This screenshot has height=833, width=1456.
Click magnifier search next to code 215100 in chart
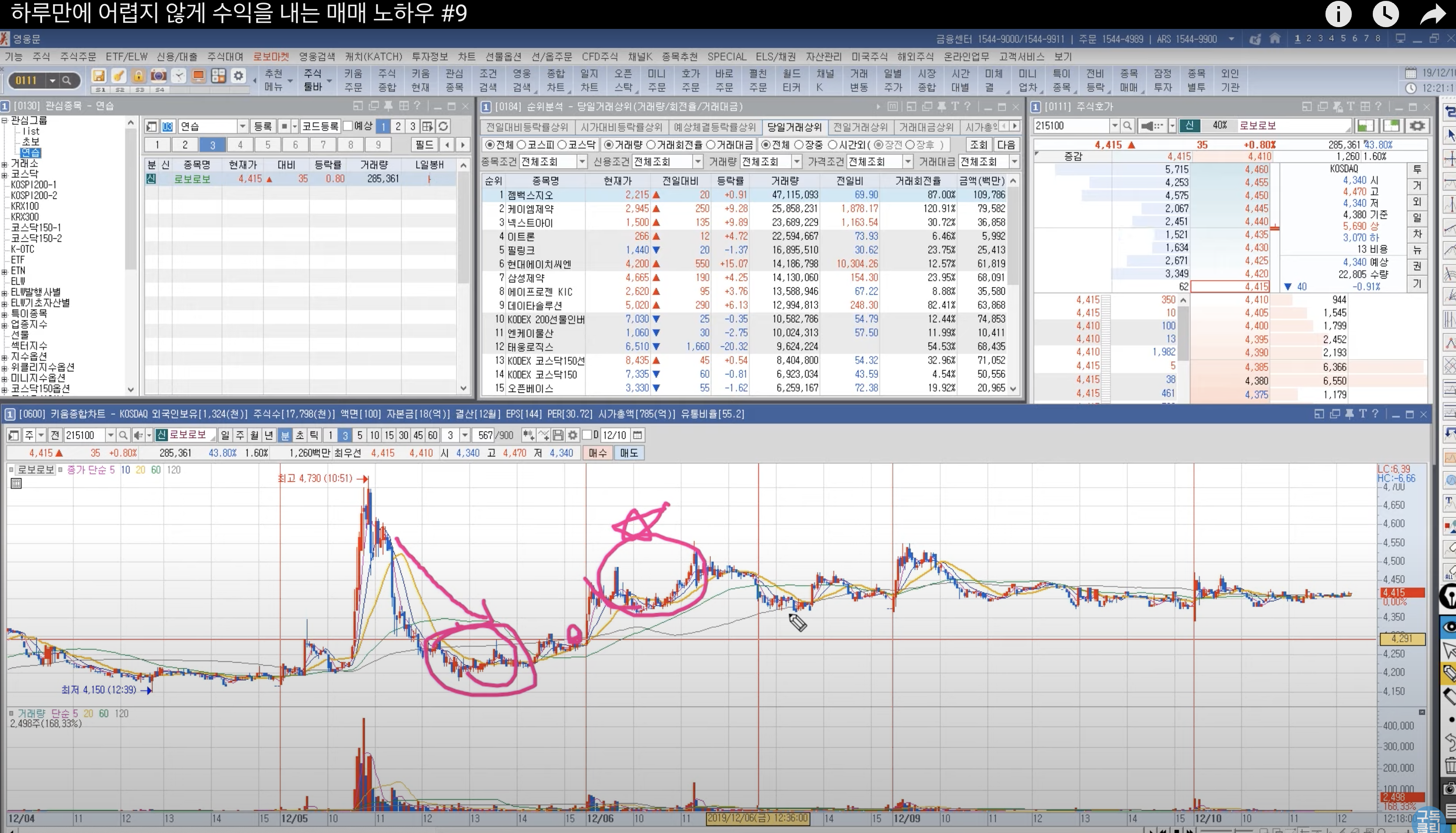[x=123, y=435]
